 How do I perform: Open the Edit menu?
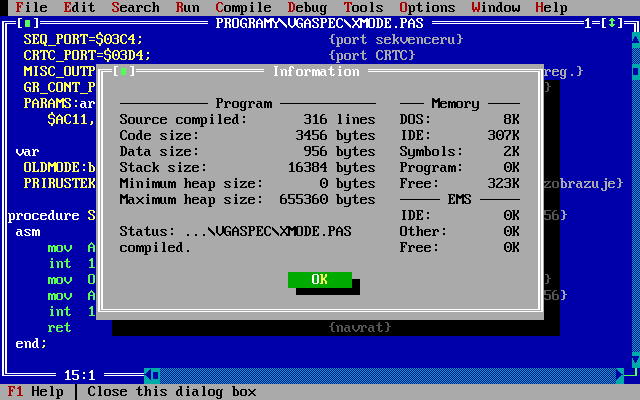click(x=79, y=7)
